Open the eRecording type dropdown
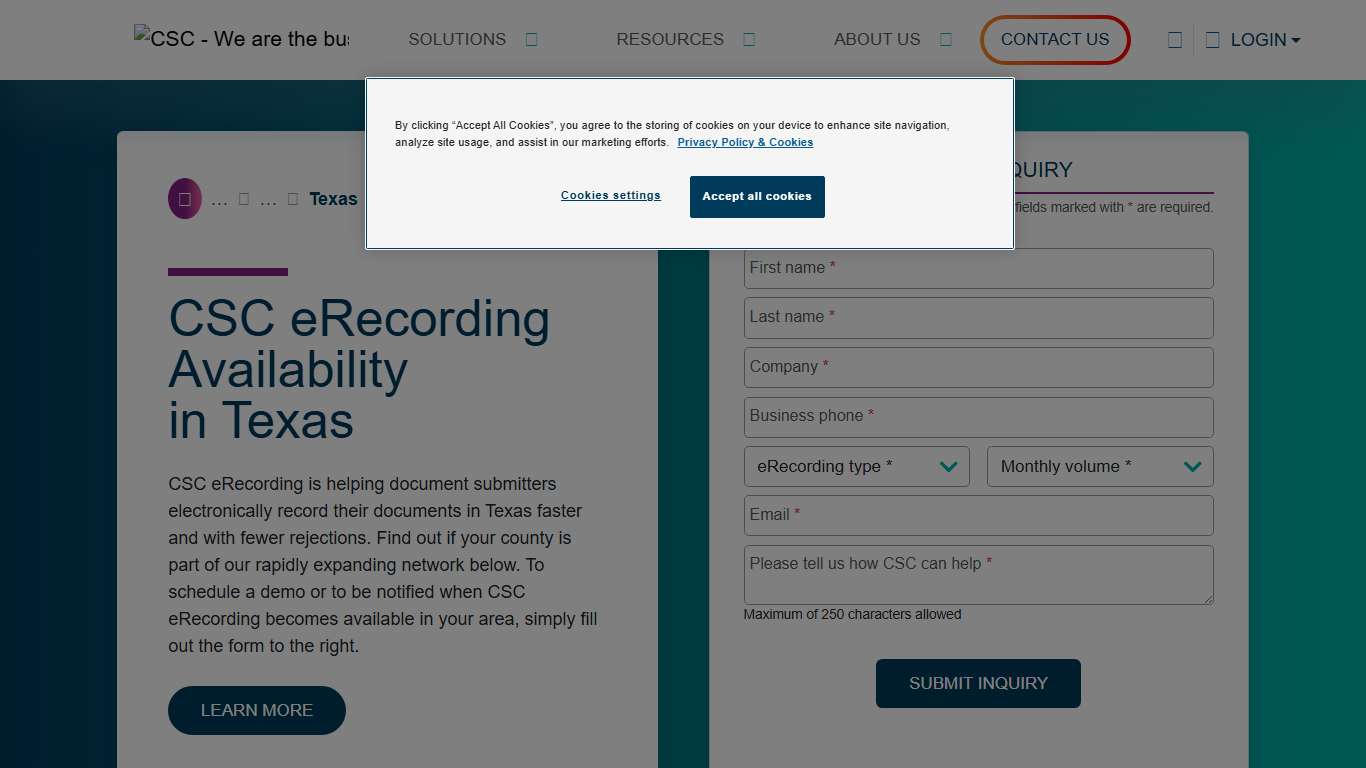Viewport: 1366px width, 768px height. click(x=856, y=466)
